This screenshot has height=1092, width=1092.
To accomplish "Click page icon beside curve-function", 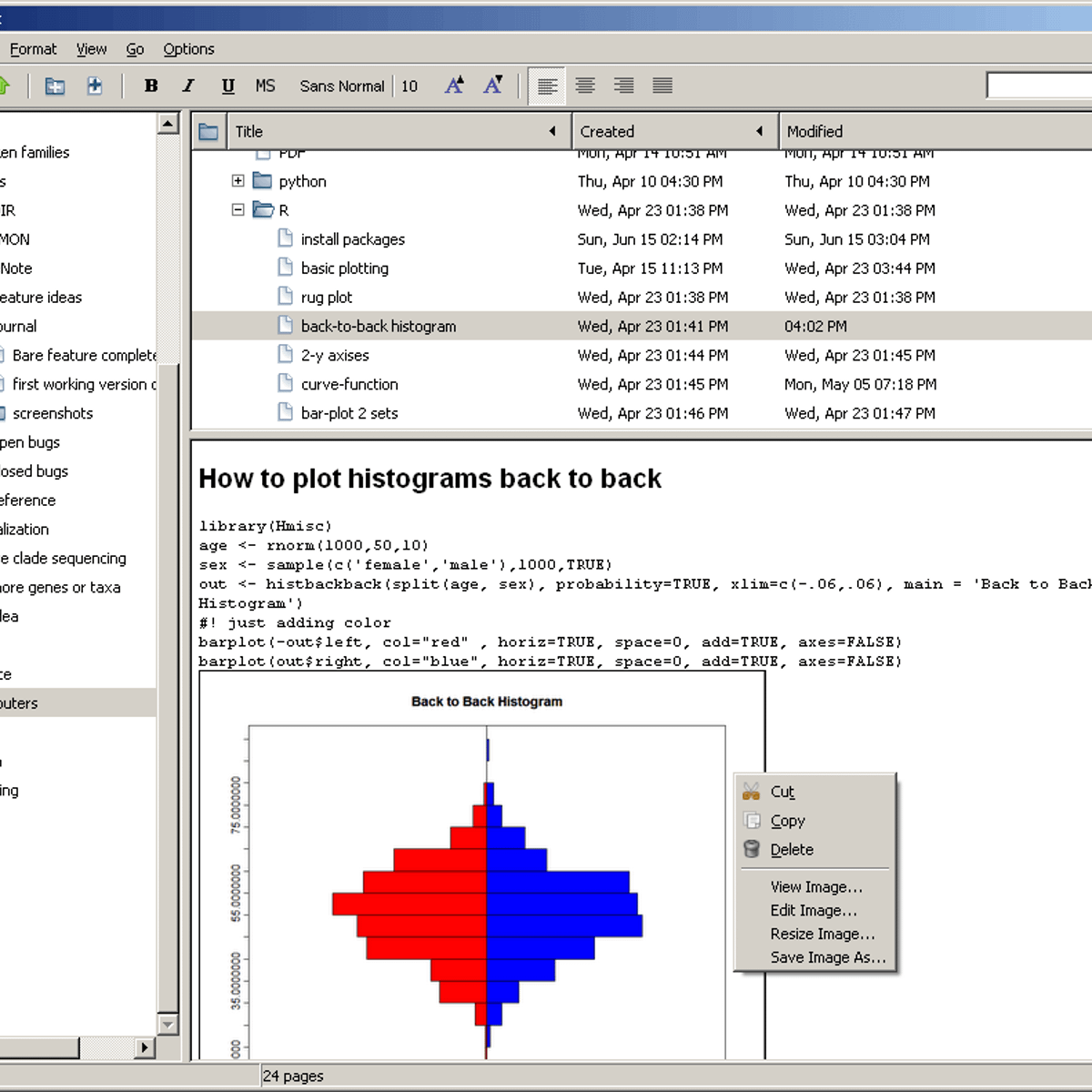I will pos(285,384).
